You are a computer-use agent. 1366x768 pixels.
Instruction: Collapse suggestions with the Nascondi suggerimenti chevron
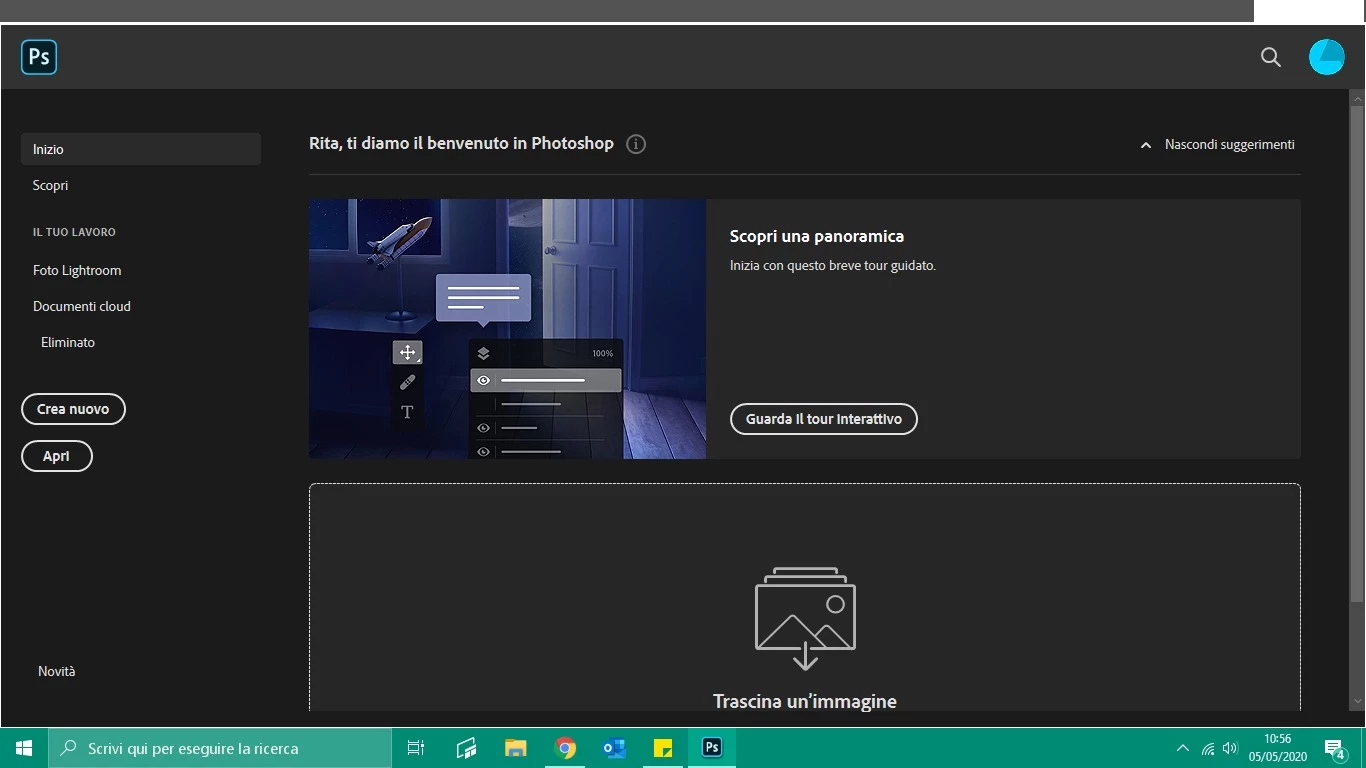(1146, 145)
